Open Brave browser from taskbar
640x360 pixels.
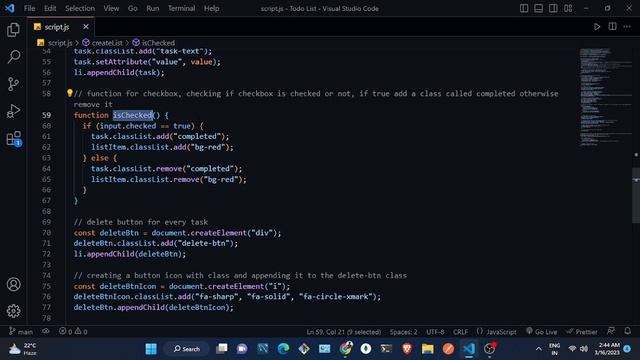[407, 349]
